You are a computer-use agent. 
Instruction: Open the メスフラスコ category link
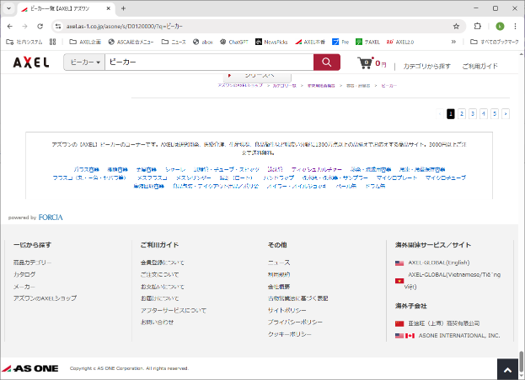click(x=152, y=178)
